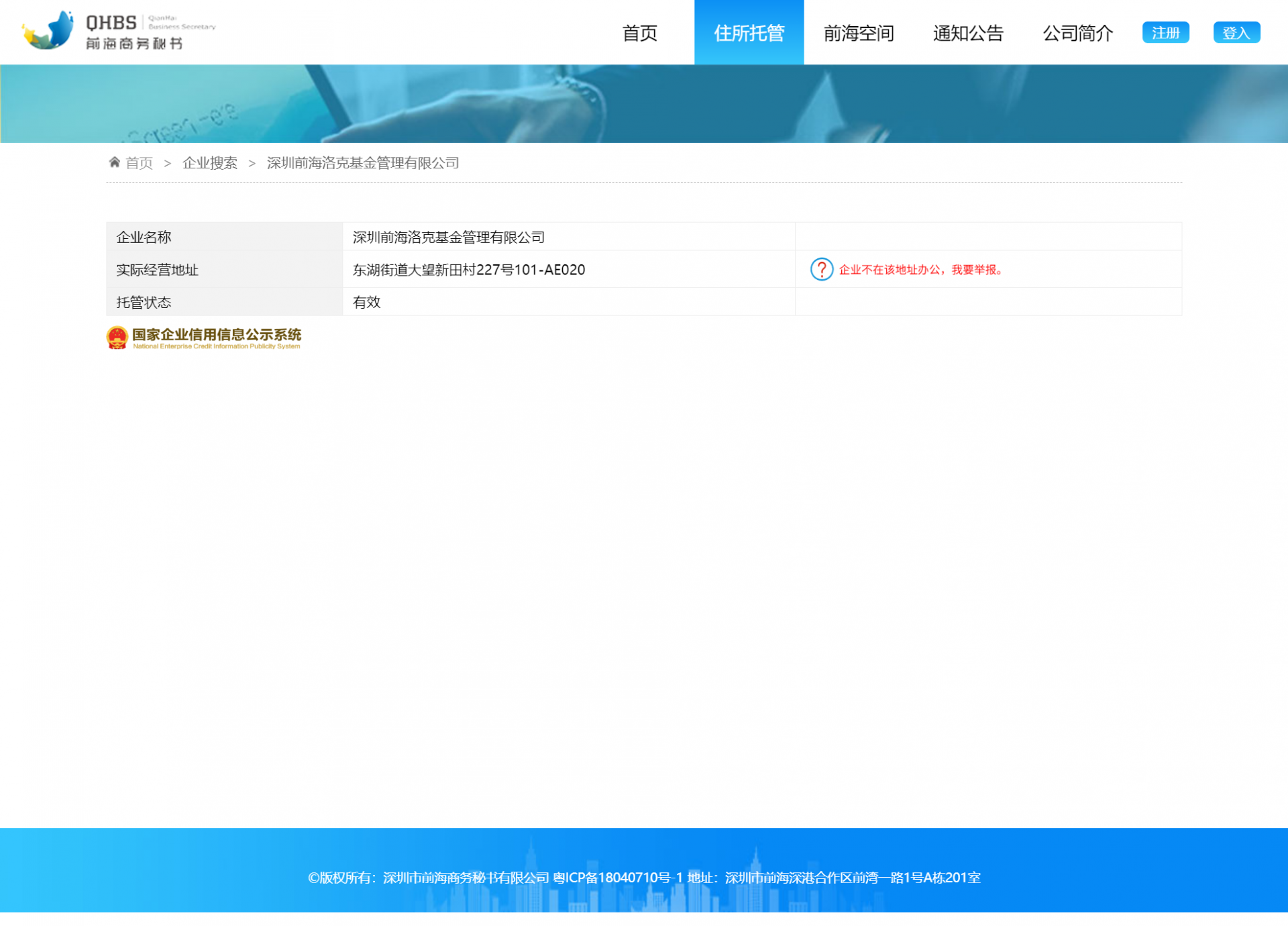Open the 首页 navigation menu item

tap(639, 33)
